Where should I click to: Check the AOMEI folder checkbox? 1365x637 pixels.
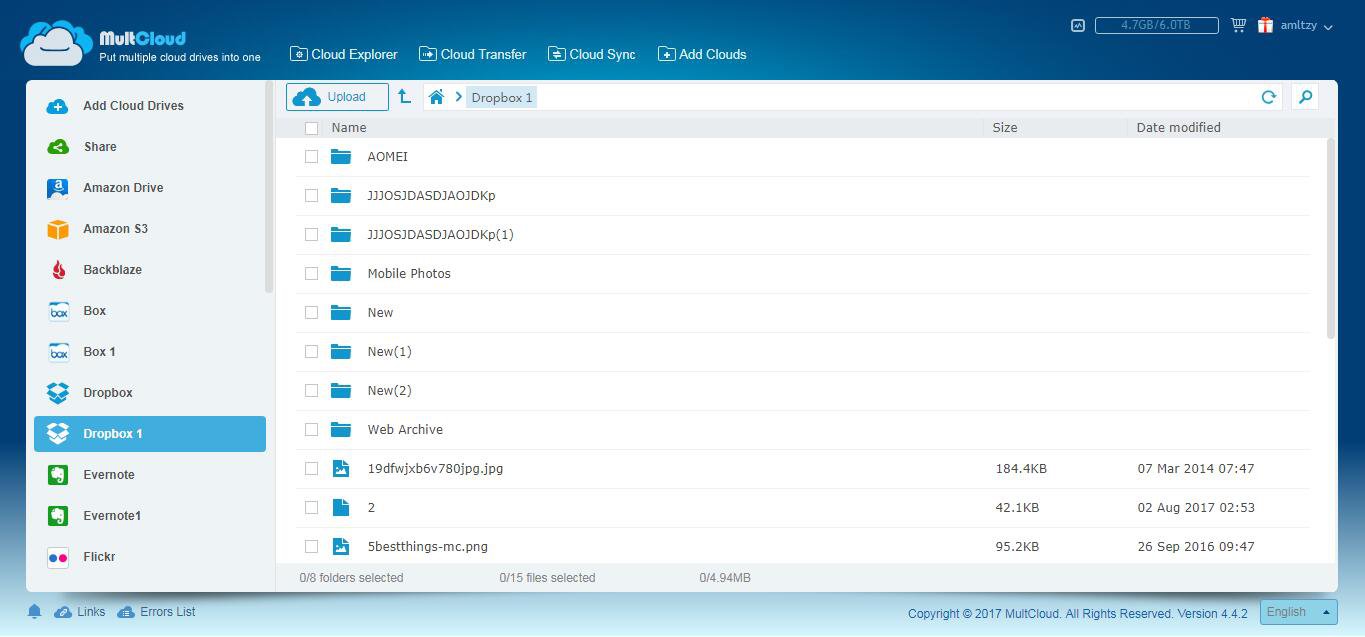[x=311, y=157]
